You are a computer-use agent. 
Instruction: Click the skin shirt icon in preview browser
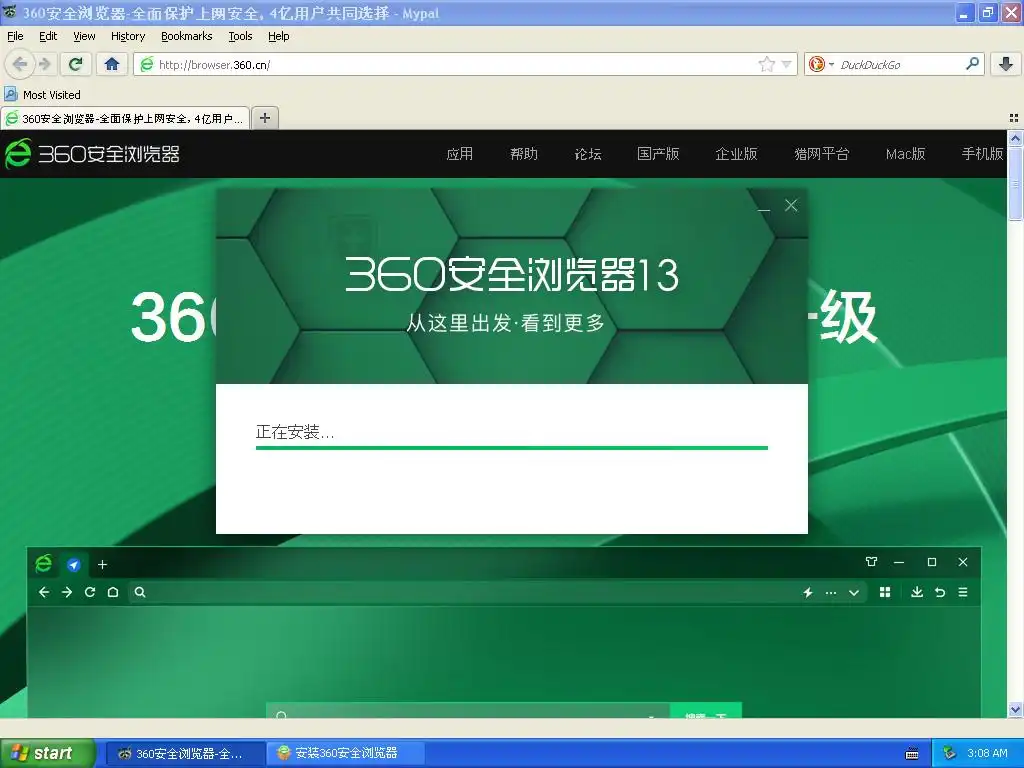point(871,562)
